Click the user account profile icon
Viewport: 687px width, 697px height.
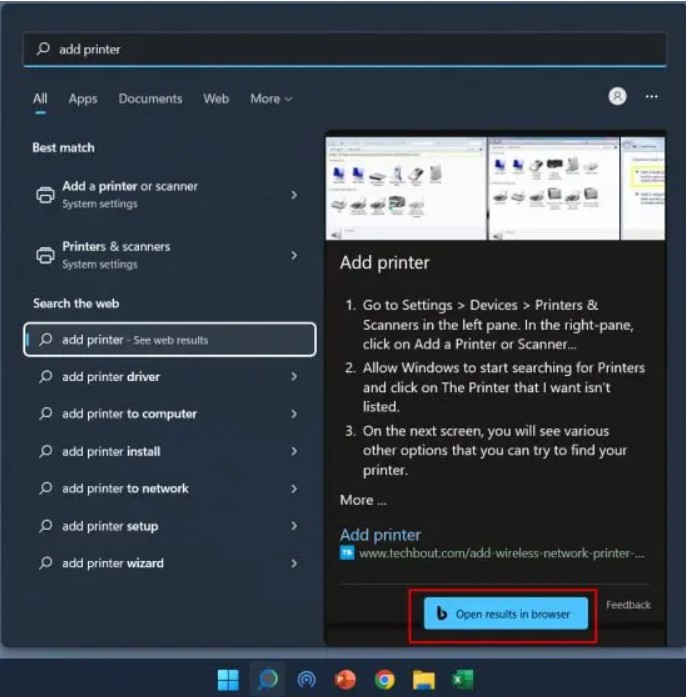[617, 97]
